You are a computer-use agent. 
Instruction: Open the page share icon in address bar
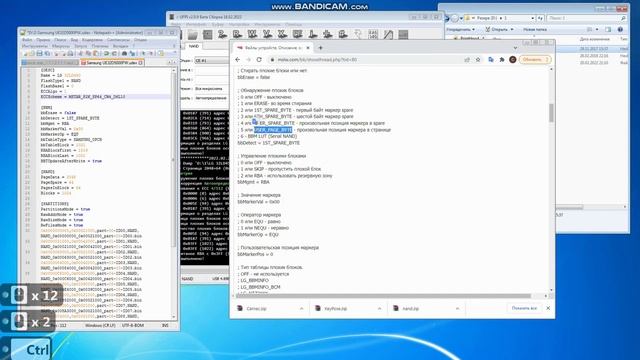467,60
